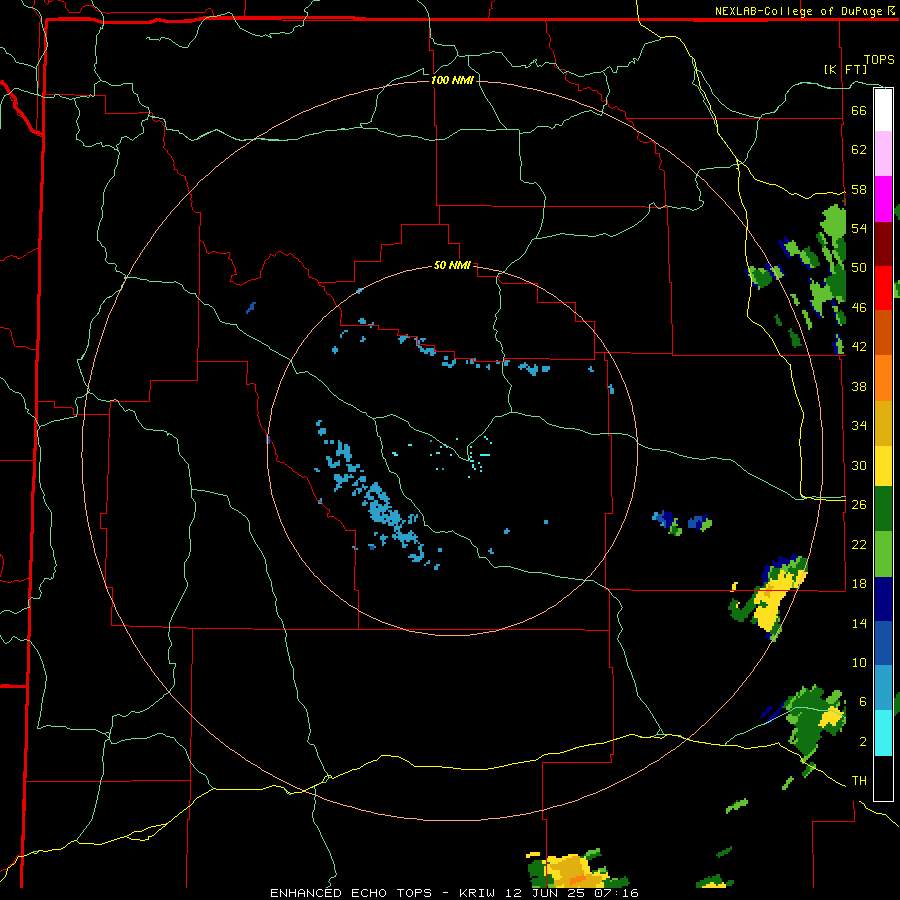Click the magenta legend swatch
This screenshot has height=900, width=900.
883,199
